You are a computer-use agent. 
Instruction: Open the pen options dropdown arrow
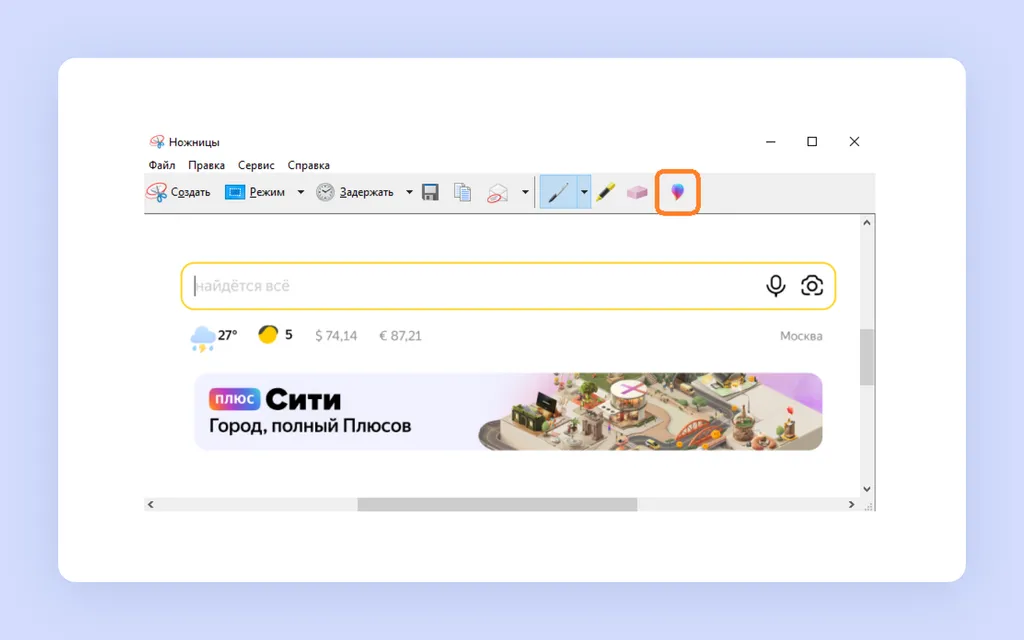click(584, 192)
